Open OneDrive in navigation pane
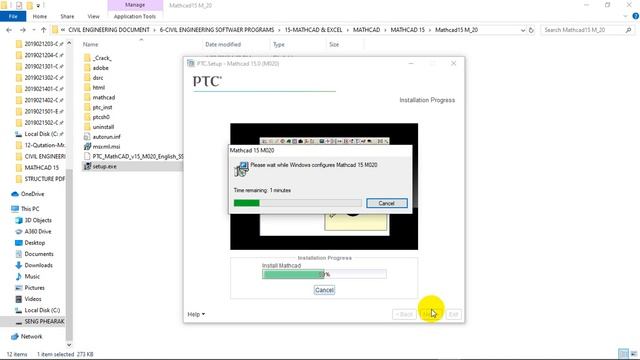This screenshot has height=360, width=640. 28,194
